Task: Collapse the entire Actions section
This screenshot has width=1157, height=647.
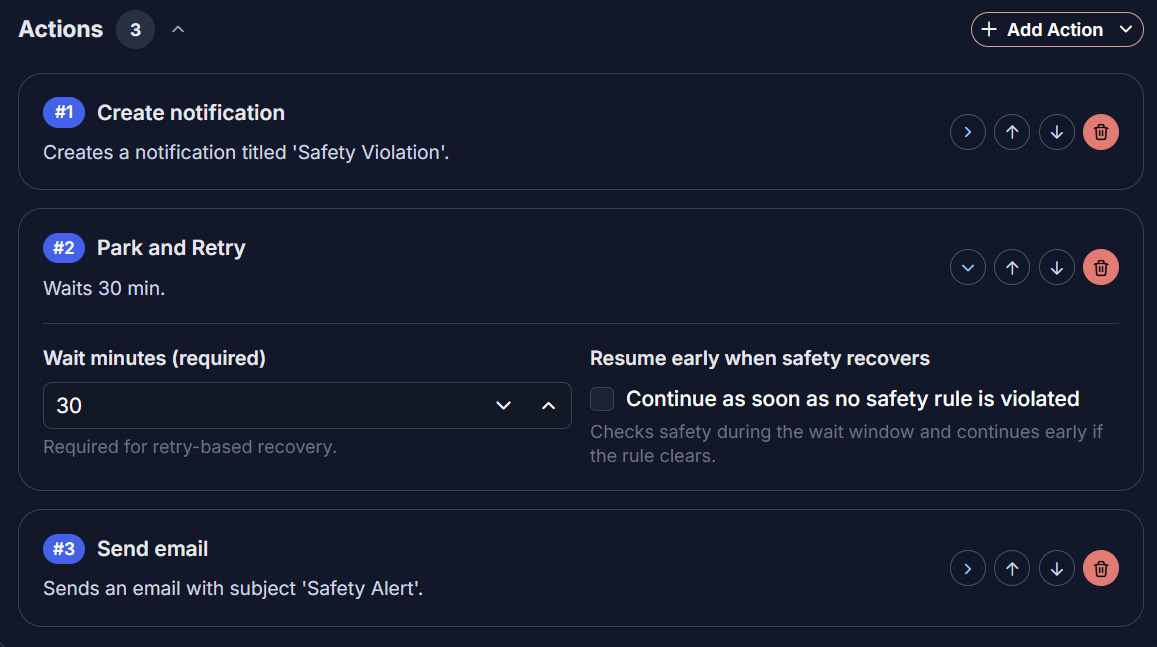Action: [178, 29]
